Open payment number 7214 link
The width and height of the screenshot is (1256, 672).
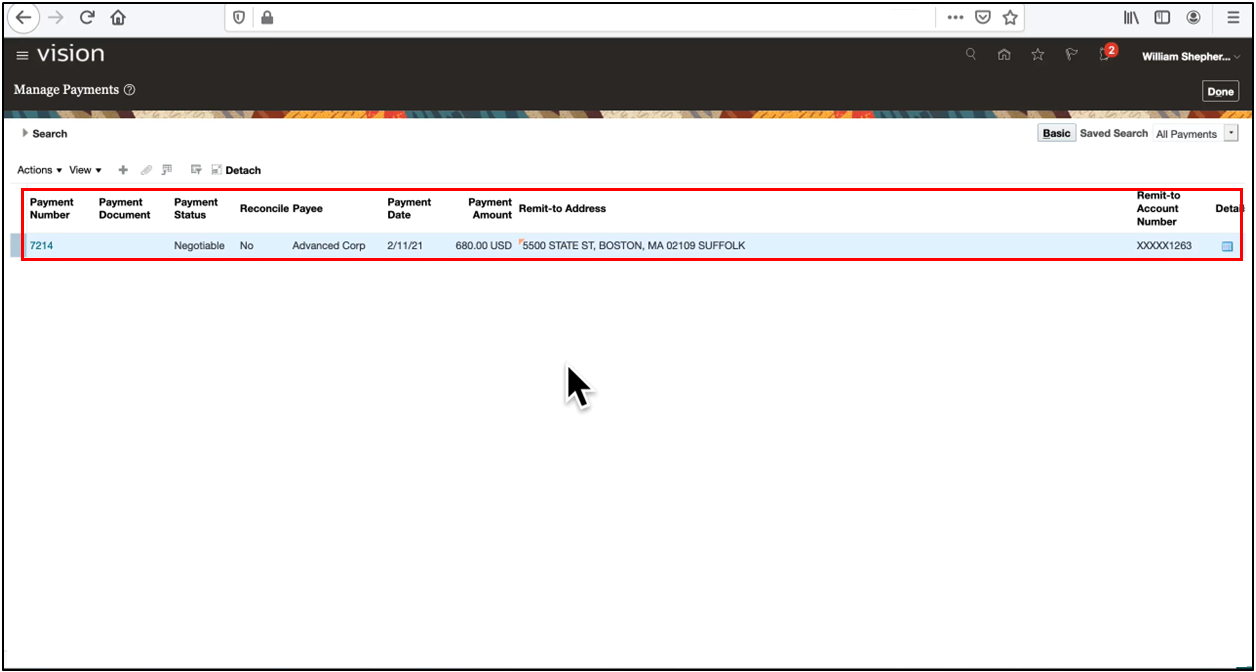pos(41,245)
